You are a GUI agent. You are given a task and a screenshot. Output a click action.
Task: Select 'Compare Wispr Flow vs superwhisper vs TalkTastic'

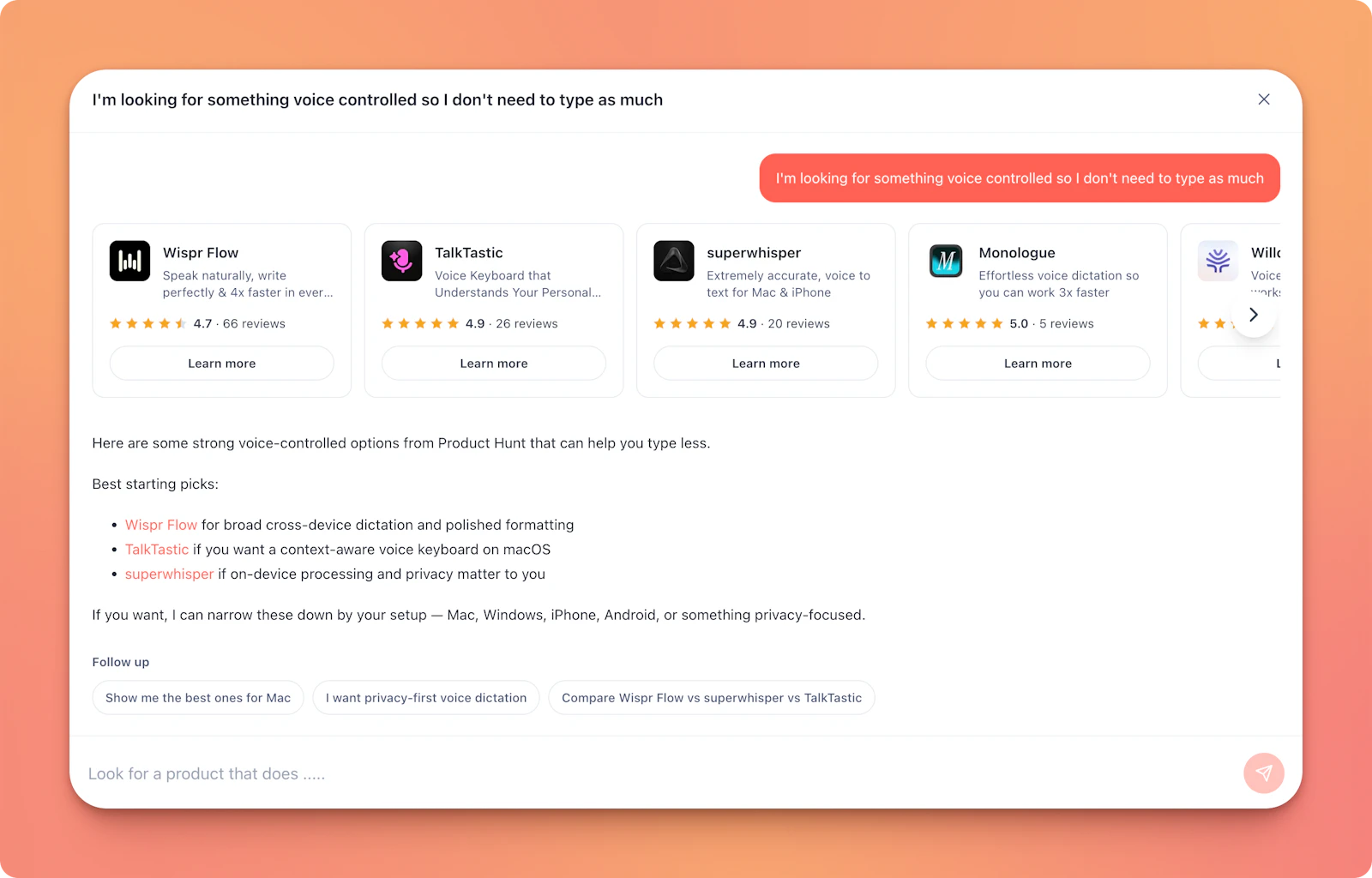[x=711, y=697]
